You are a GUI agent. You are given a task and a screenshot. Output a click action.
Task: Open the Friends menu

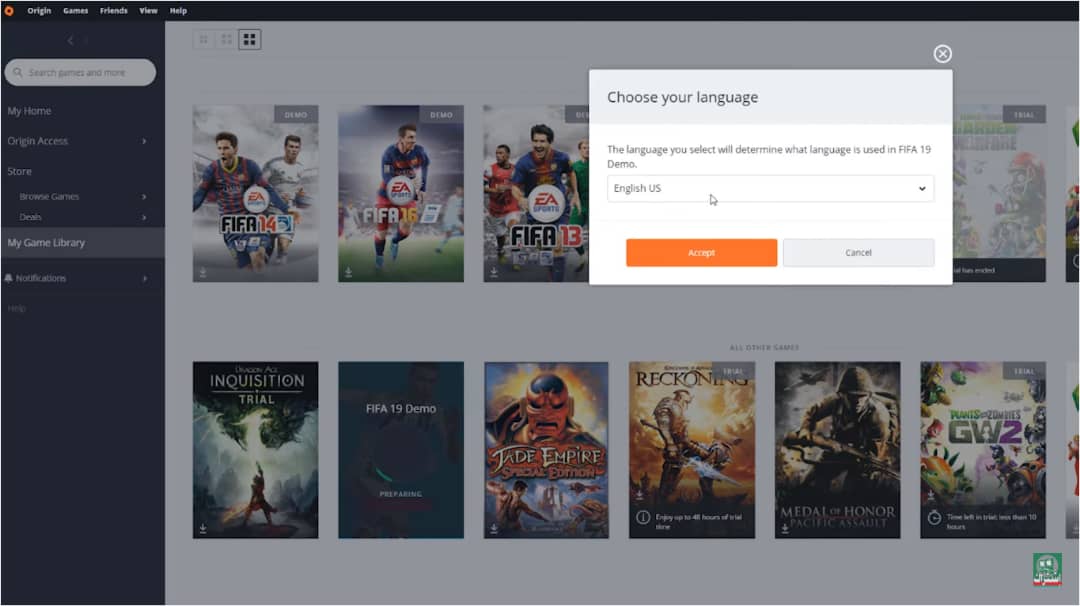point(113,10)
